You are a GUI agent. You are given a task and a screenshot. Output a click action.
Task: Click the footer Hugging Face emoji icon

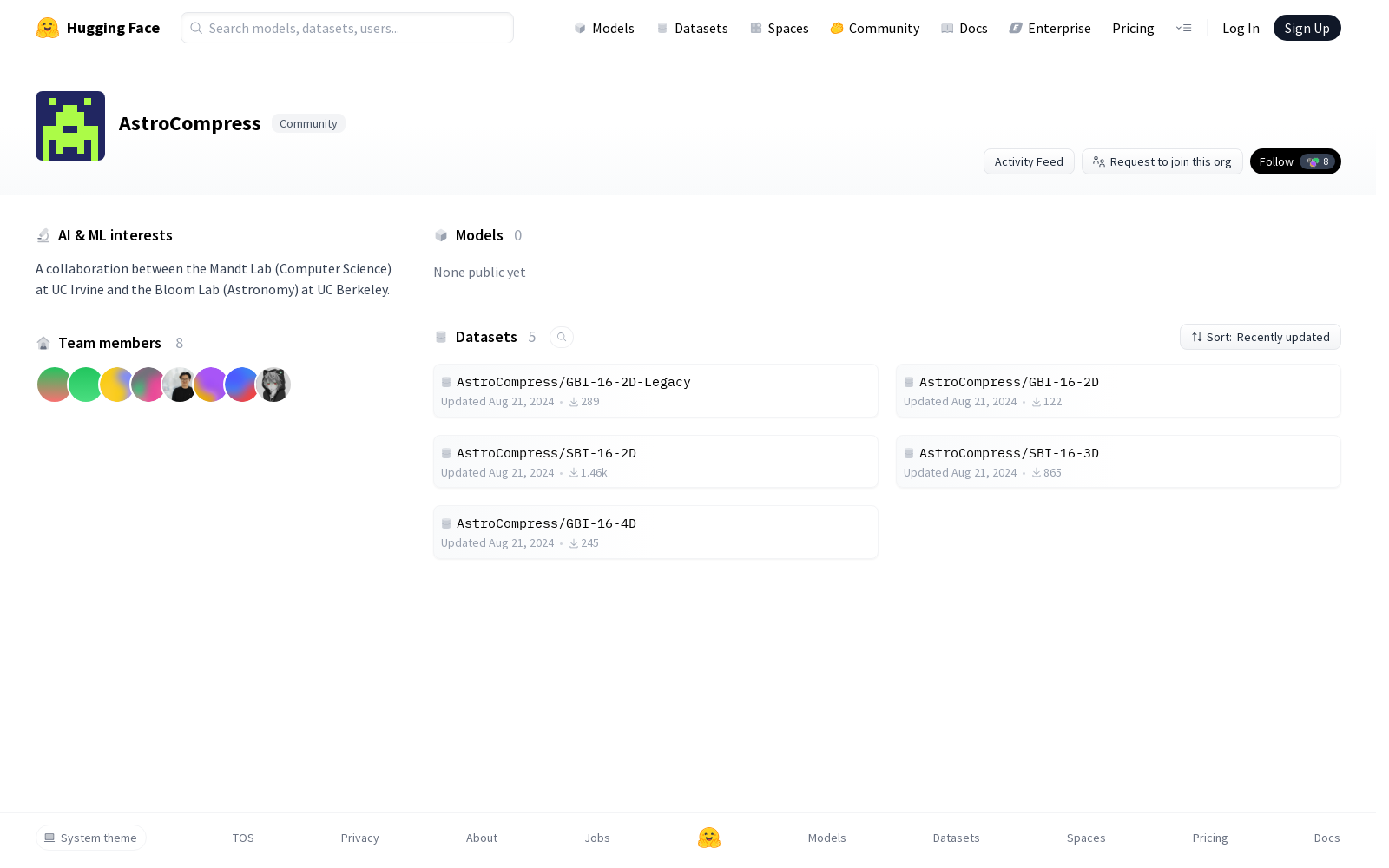coord(709,838)
